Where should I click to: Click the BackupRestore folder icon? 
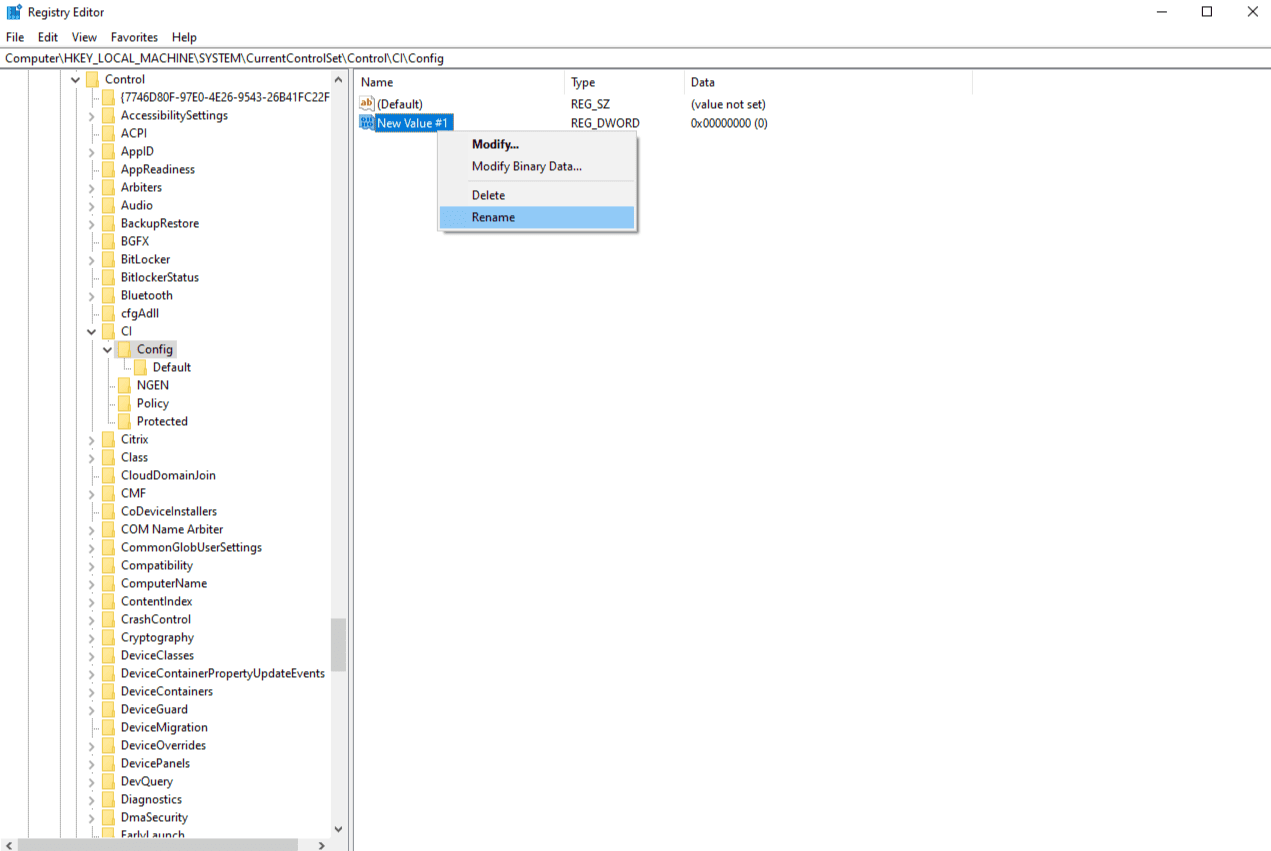108,223
